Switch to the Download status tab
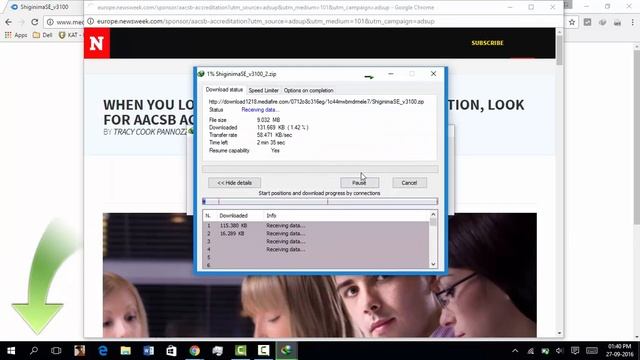Screen dimensions: 640x360 pyautogui.click(x=224, y=89)
